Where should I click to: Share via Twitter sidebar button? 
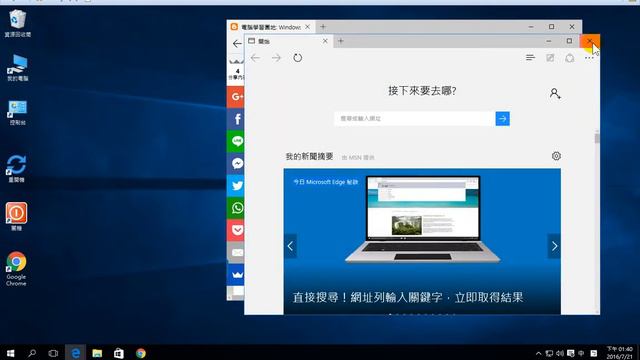[236, 186]
